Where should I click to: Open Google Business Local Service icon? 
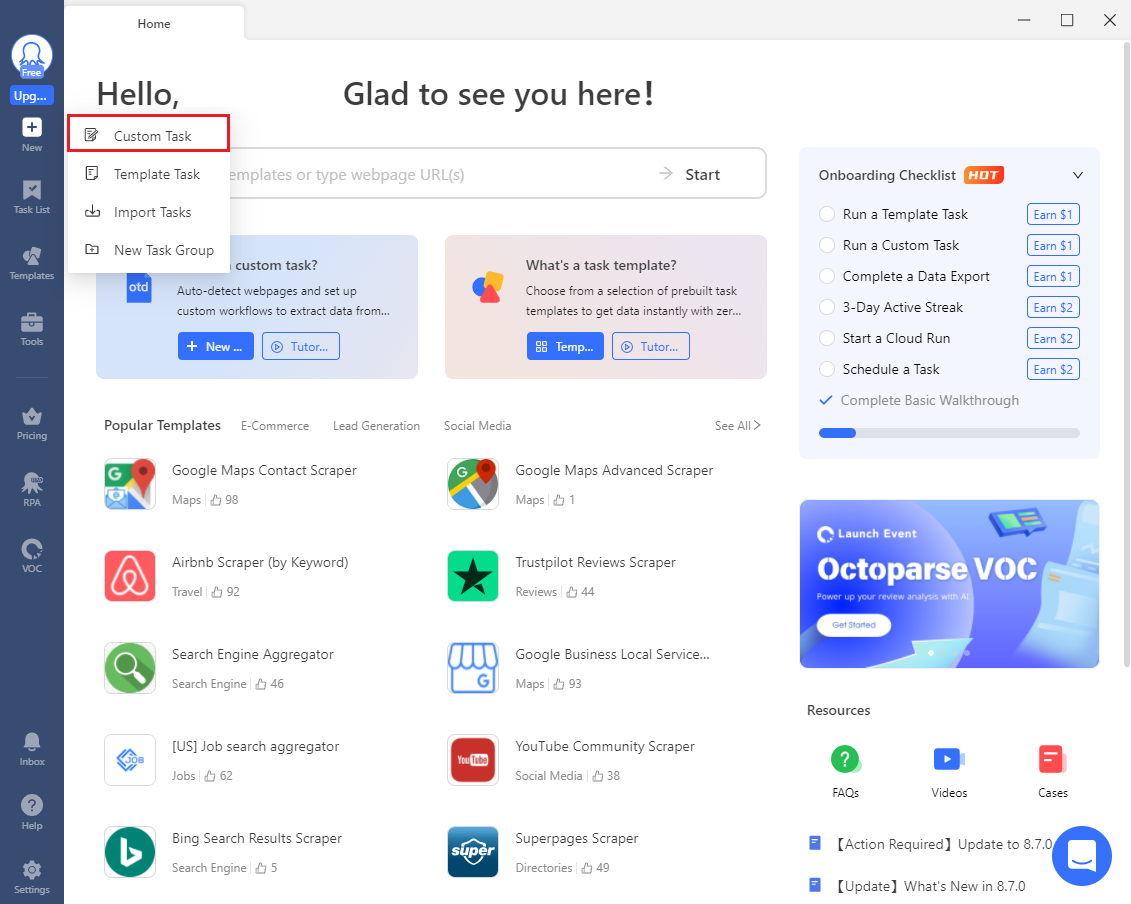(x=473, y=668)
